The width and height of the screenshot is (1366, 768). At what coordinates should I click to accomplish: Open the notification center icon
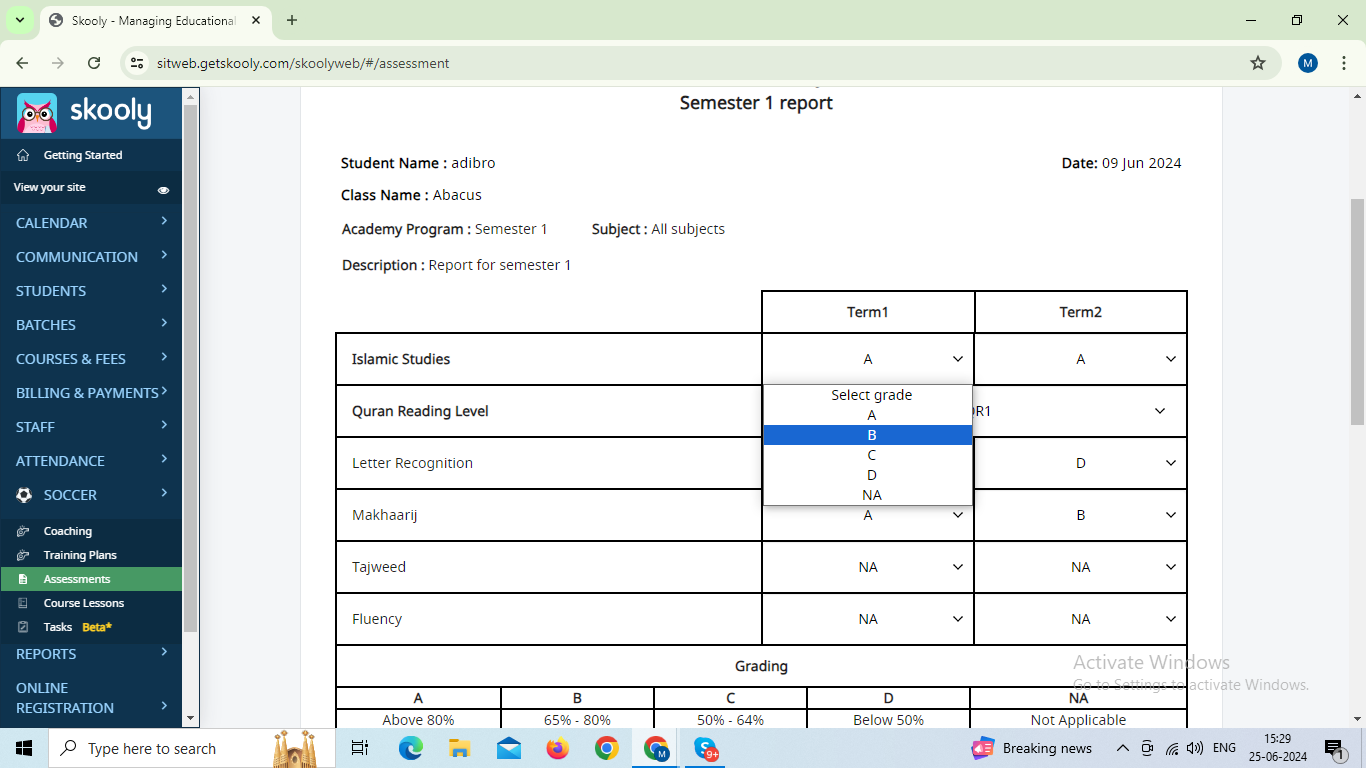[x=1334, y=748]
